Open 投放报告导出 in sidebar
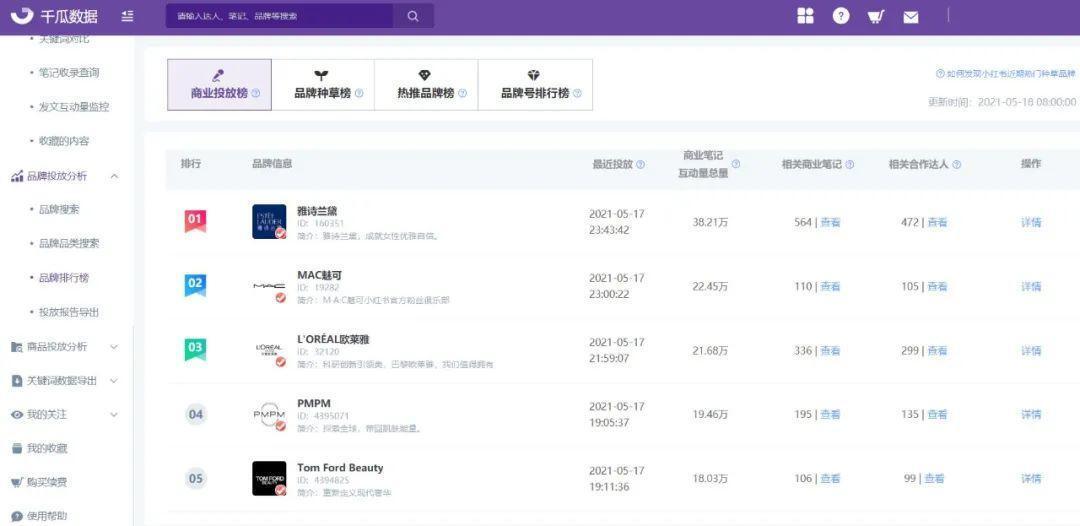 click(x=69, y=312)
